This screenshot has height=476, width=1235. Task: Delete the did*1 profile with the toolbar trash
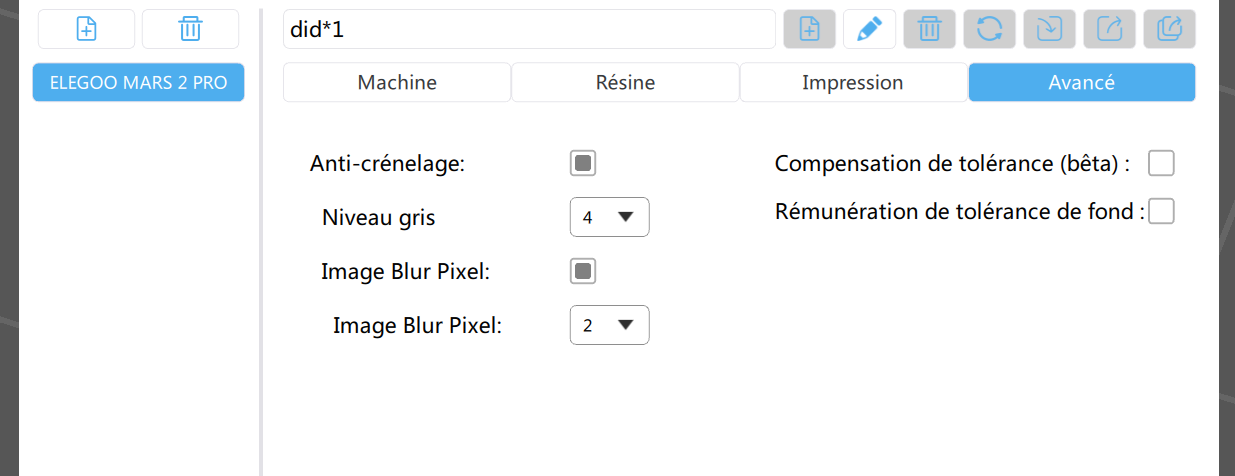click(x=929, y=29)
